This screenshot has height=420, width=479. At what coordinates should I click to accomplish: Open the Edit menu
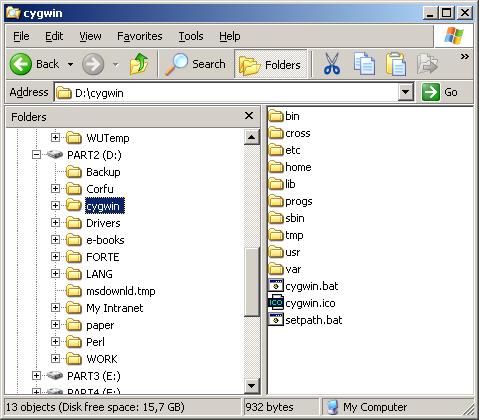coord(54,36)
